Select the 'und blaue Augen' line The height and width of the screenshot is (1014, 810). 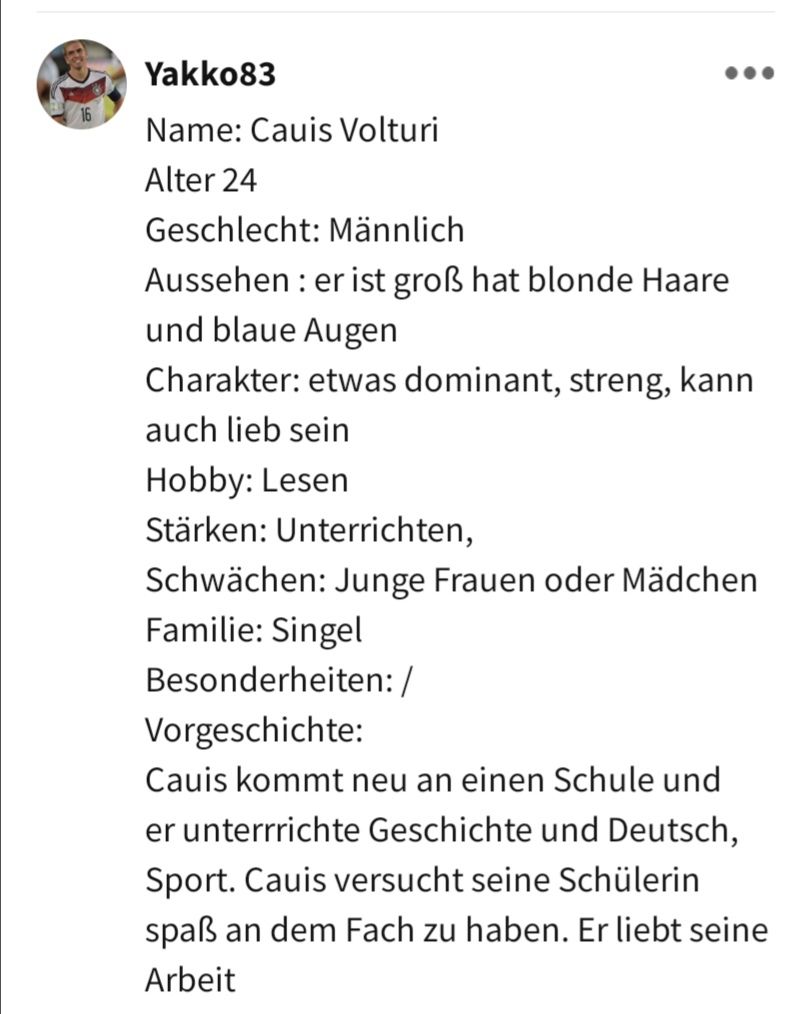tap(272, 331)
